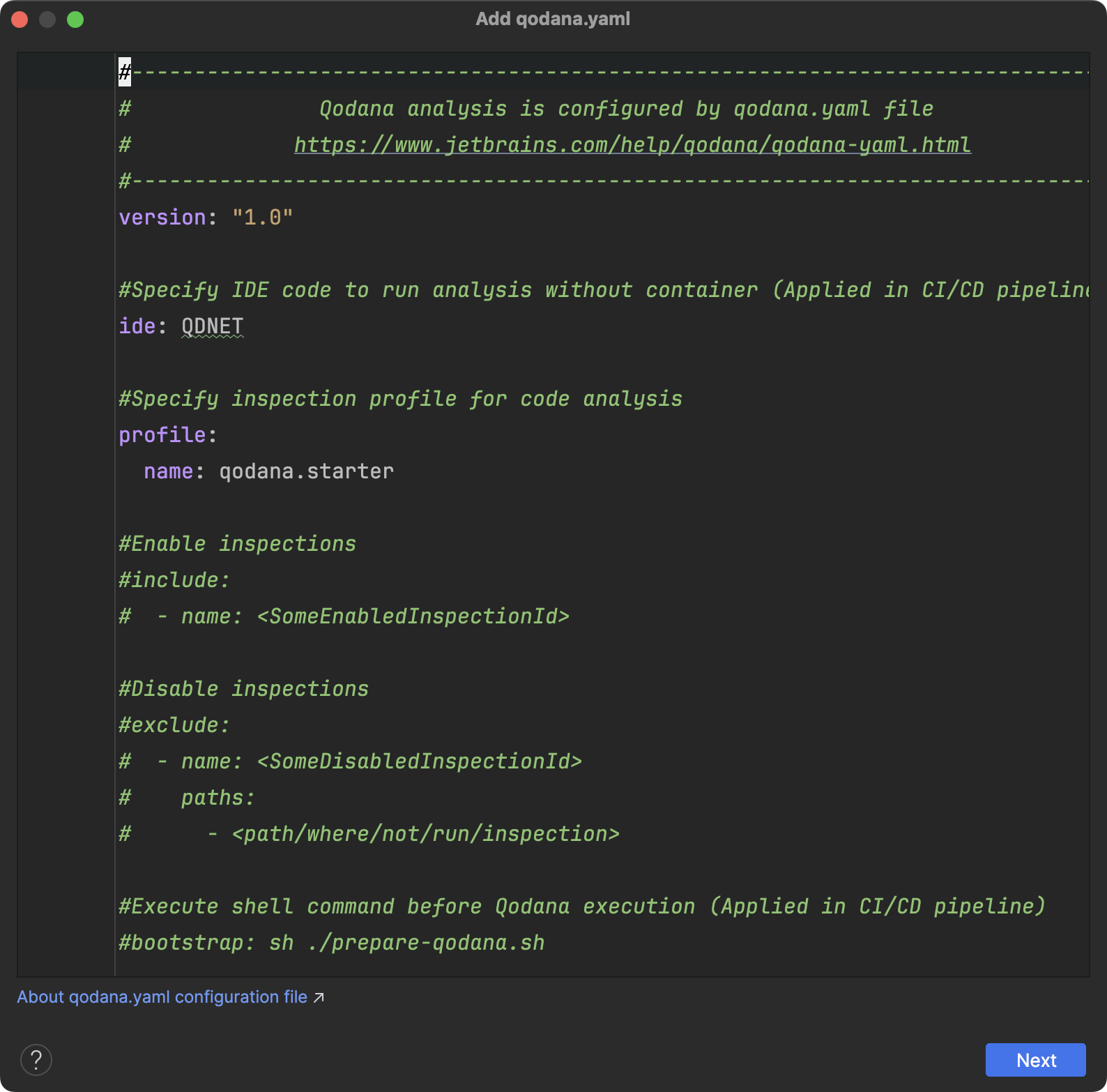The height and width of the screenshot is (1092, 1107).
Task: Click the #Disable inspections comment
Action: pyautogui.click(x=243, y=689)
